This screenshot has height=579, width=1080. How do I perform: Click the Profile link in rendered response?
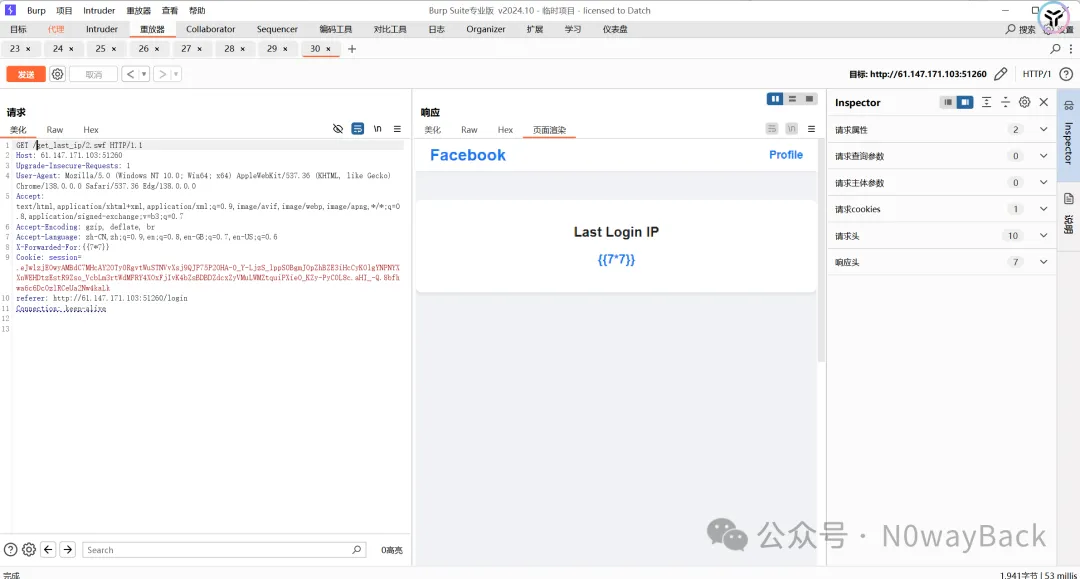tap(786, 155)
